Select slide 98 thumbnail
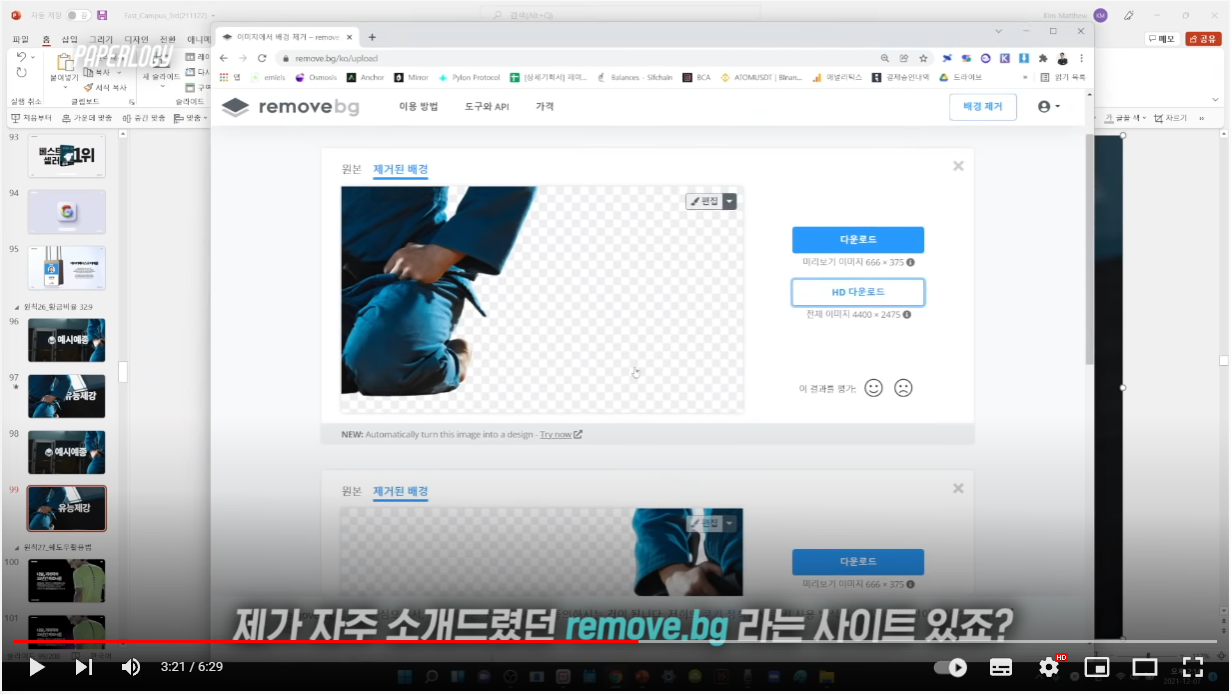 67,452
